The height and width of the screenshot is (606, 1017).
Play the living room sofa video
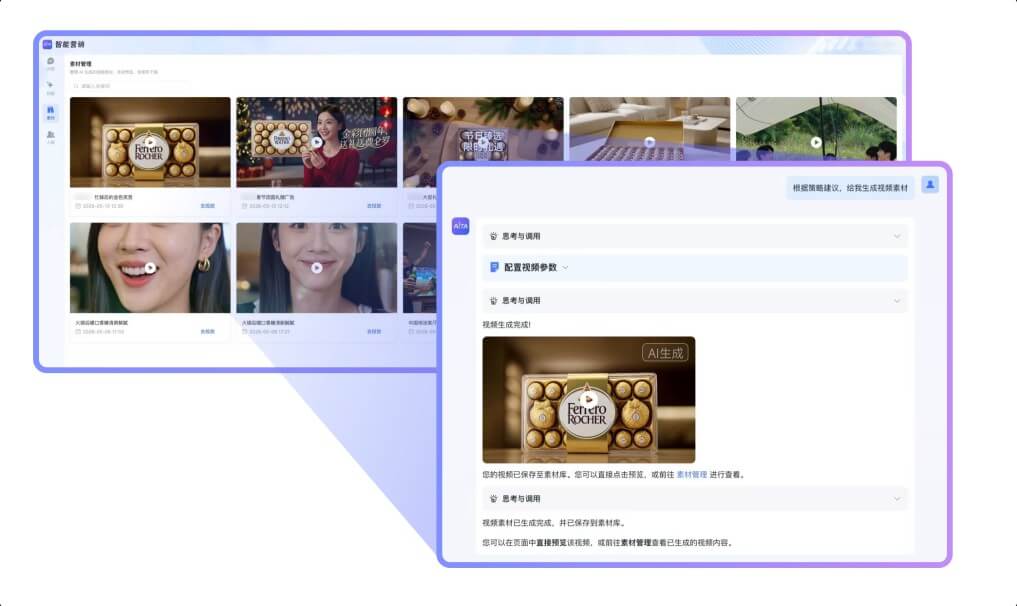[649, 142]
